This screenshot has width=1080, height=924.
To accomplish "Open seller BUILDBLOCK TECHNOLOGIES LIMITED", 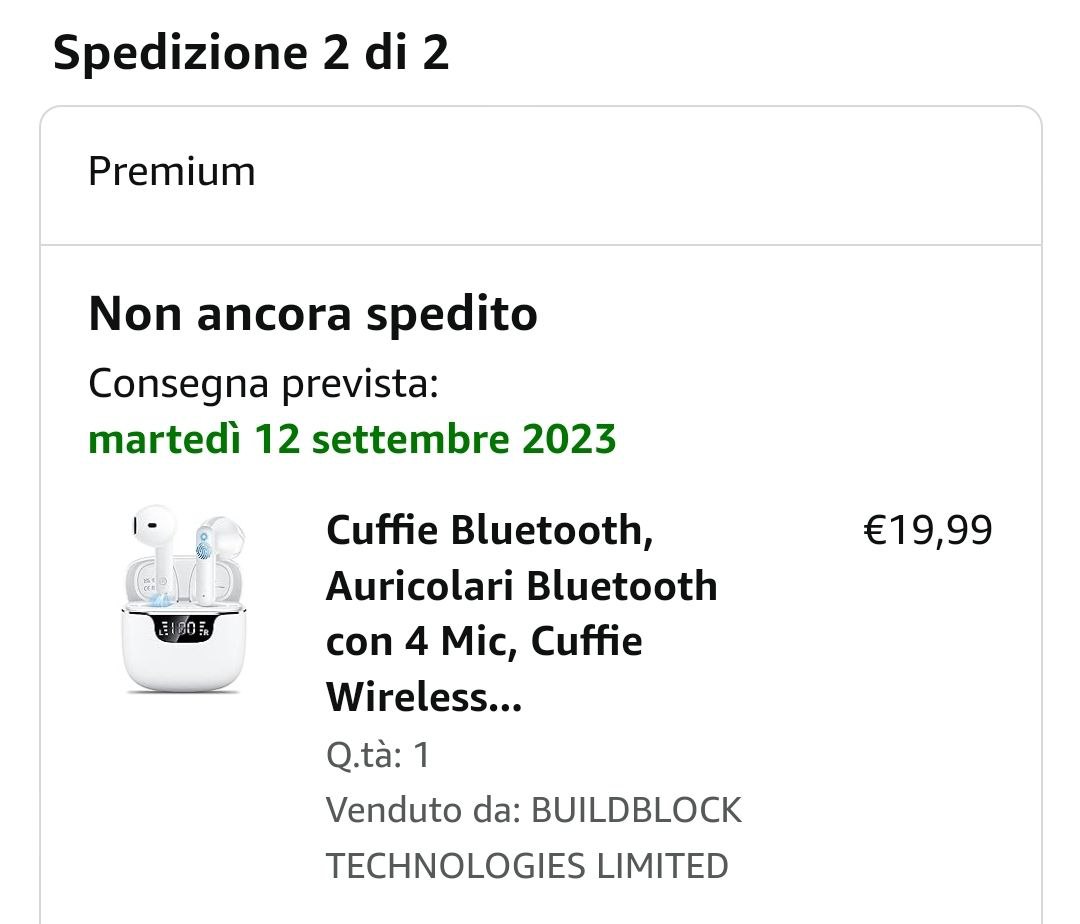I will click(636, 810).
